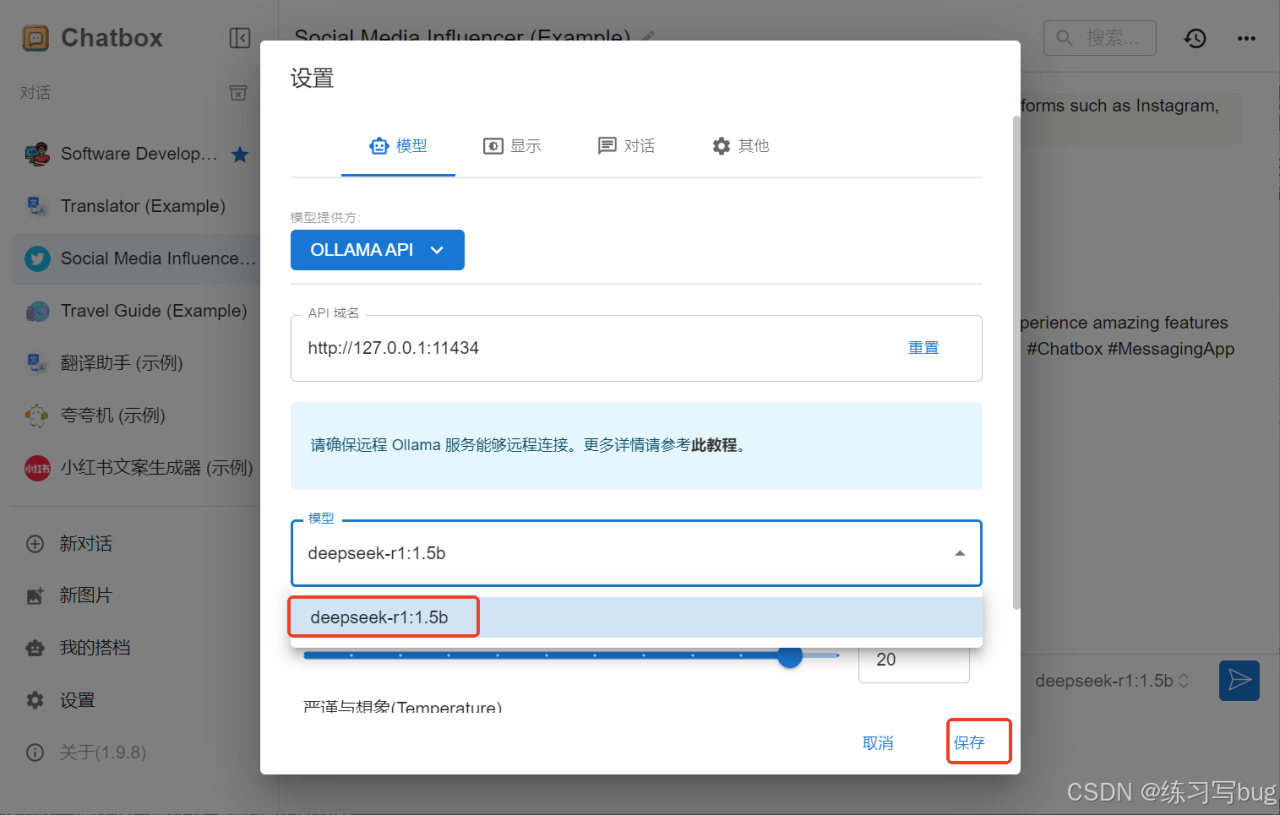Image resolution: width=1280 pixels, height=815 pixels.
Task: Click the blue send message arrow button
Action: point(1239,680)
